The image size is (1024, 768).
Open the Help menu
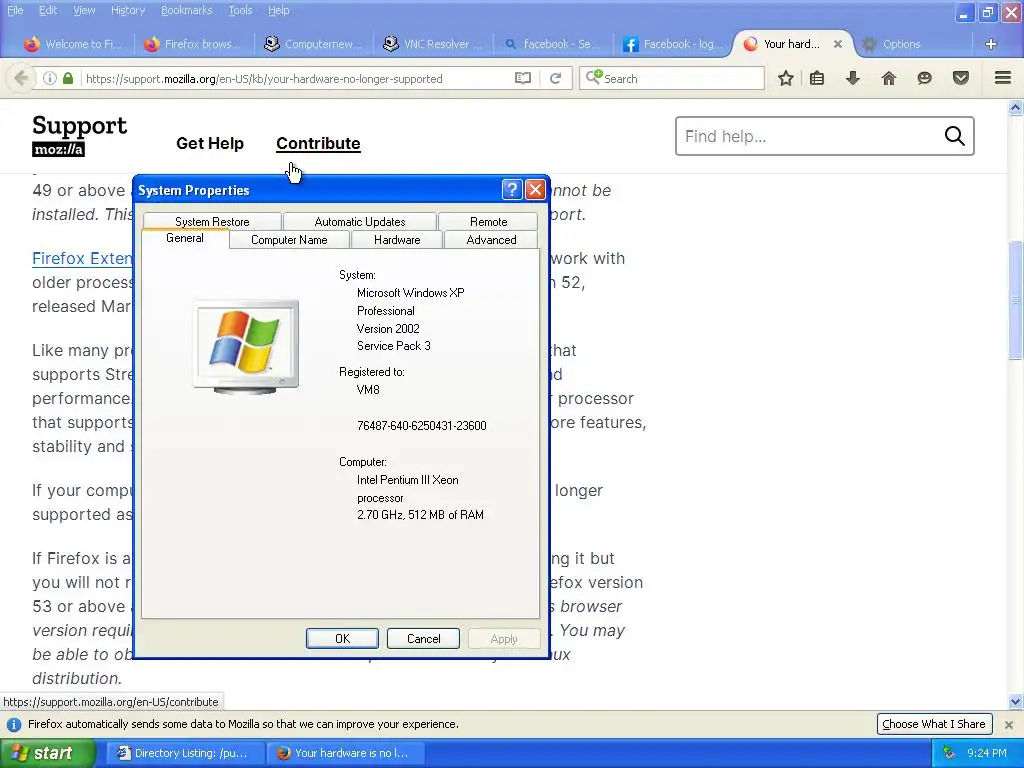point(278,10)
